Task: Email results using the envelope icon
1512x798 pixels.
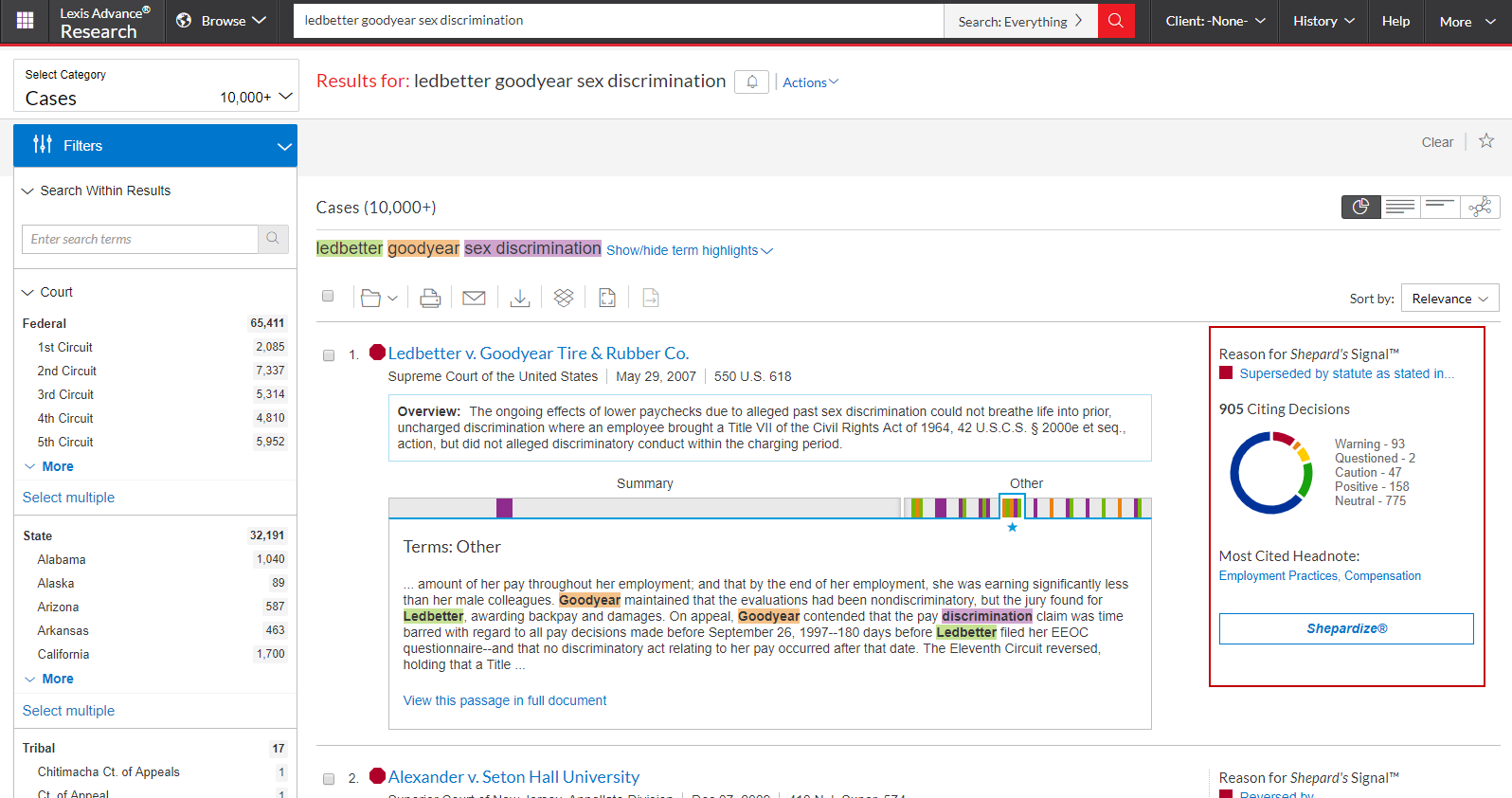Action: [474, 298]
